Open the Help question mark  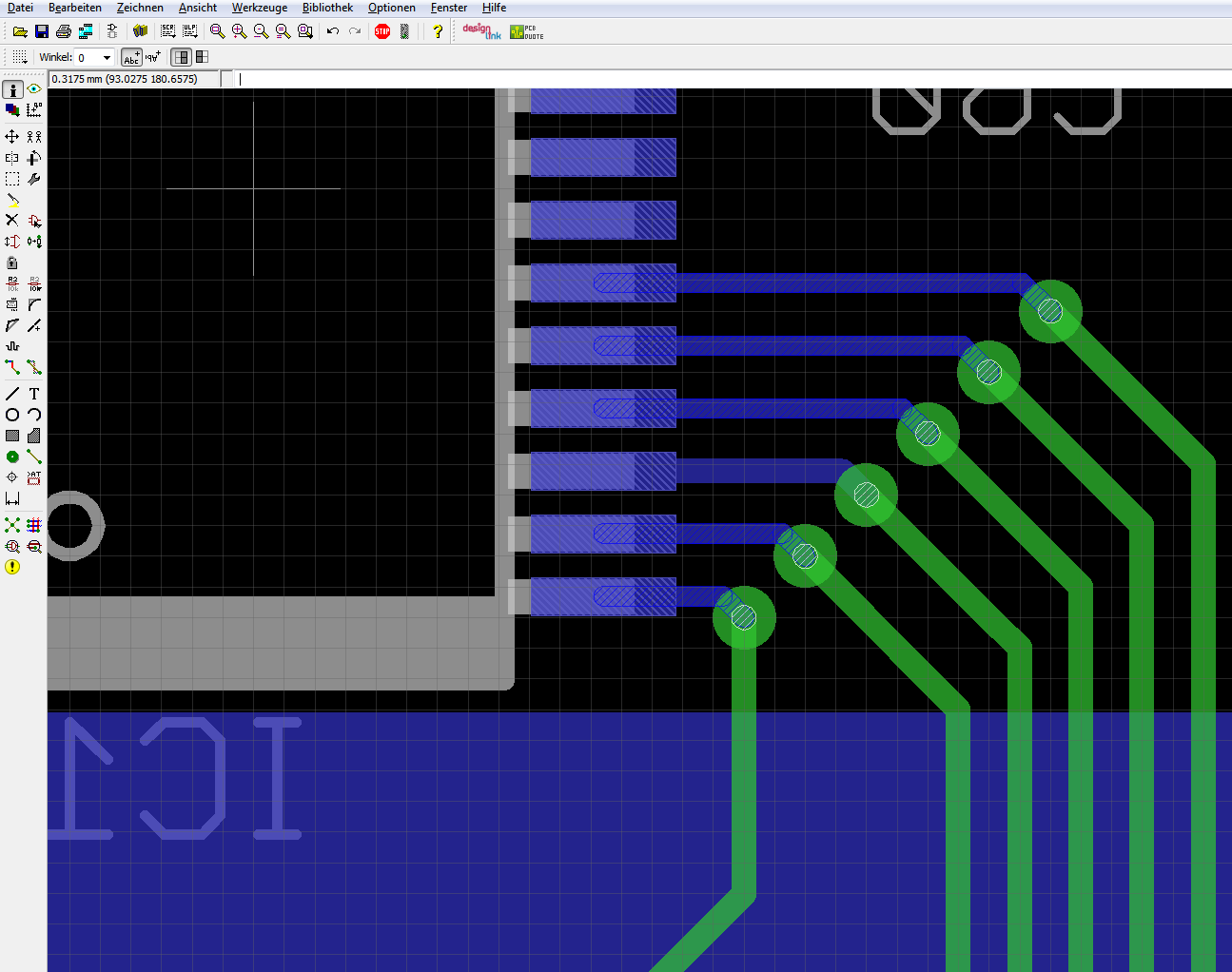pyautogui.click(x=438, y=31)
